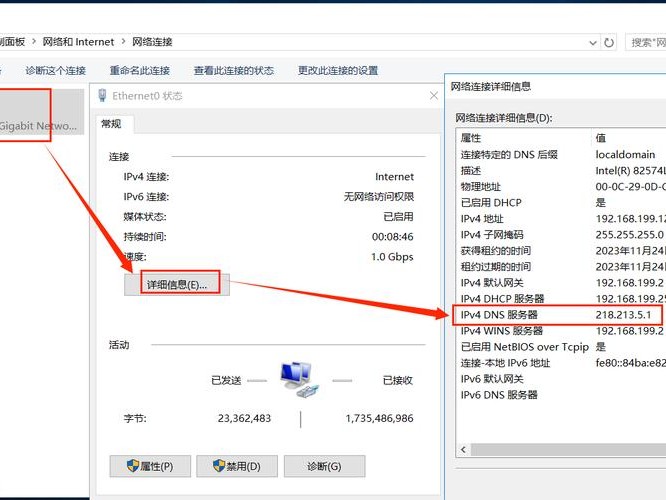Close the Ethernet0 状态 dialog
Viewport: 666px width, 500px height.
434,96
